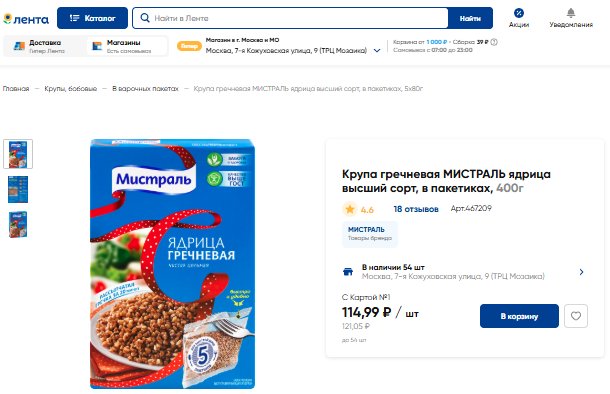Open the 18 отзывов reviews link

pos(416,209)
